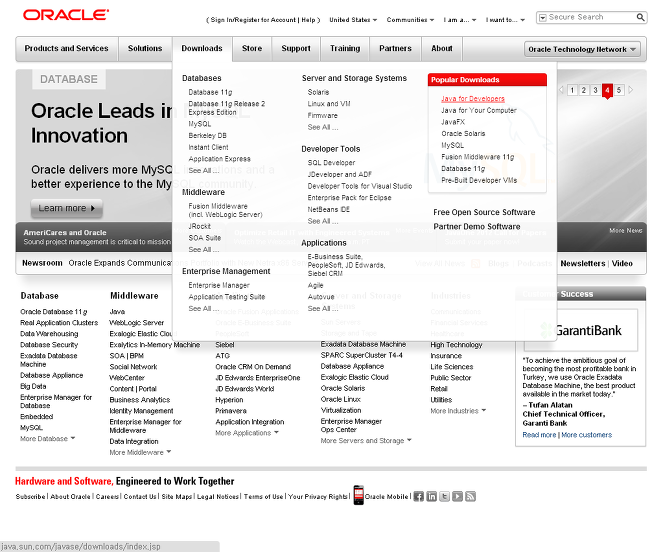Expand More Middleware list
Screen dimensions: 663x552
[140, 452]
